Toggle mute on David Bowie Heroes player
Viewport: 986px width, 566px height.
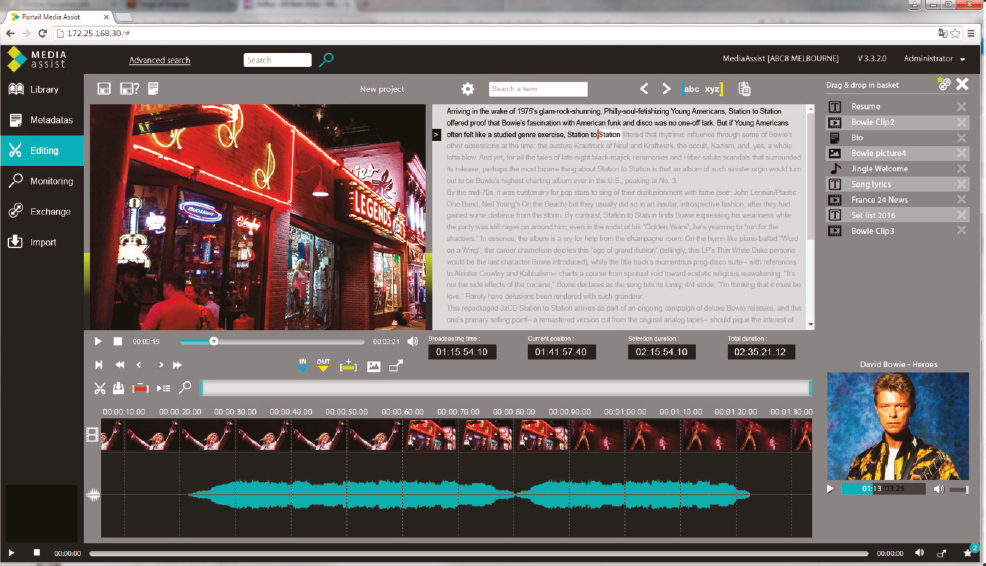[x=938, y=489]
